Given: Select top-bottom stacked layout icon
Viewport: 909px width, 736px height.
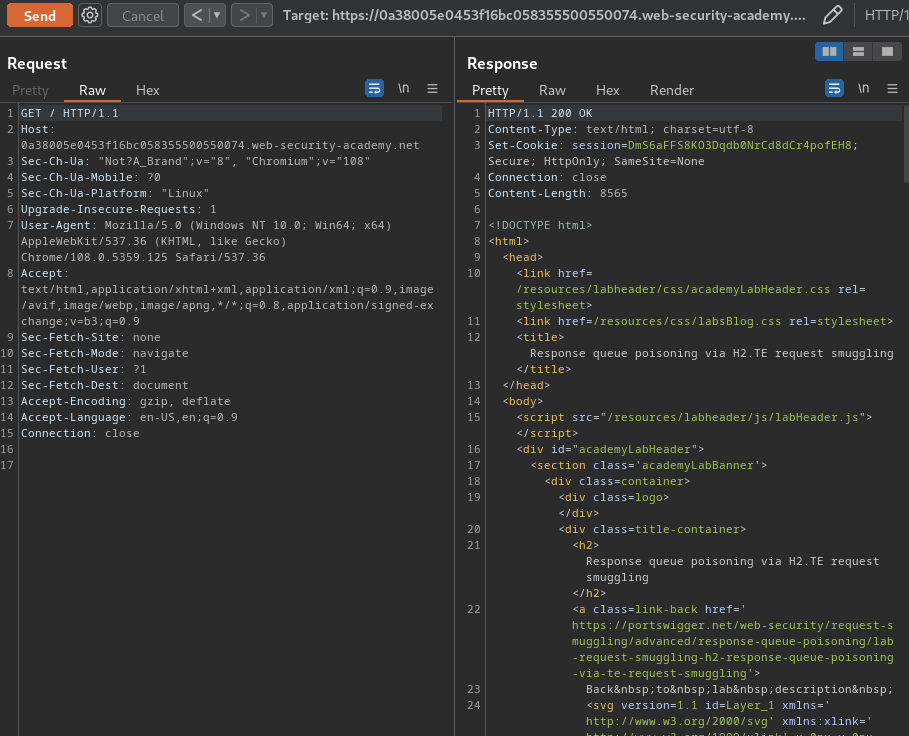Looking at the screenshot, I should (x=859, y=52).
